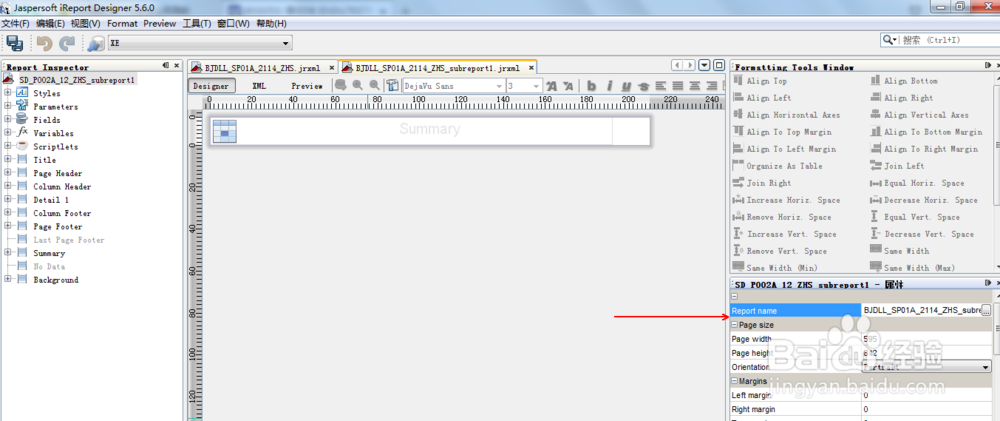Open the 帮助(H) menu
The width and height of the screenshot is (1000, 421).
click(x=271, y=24)
